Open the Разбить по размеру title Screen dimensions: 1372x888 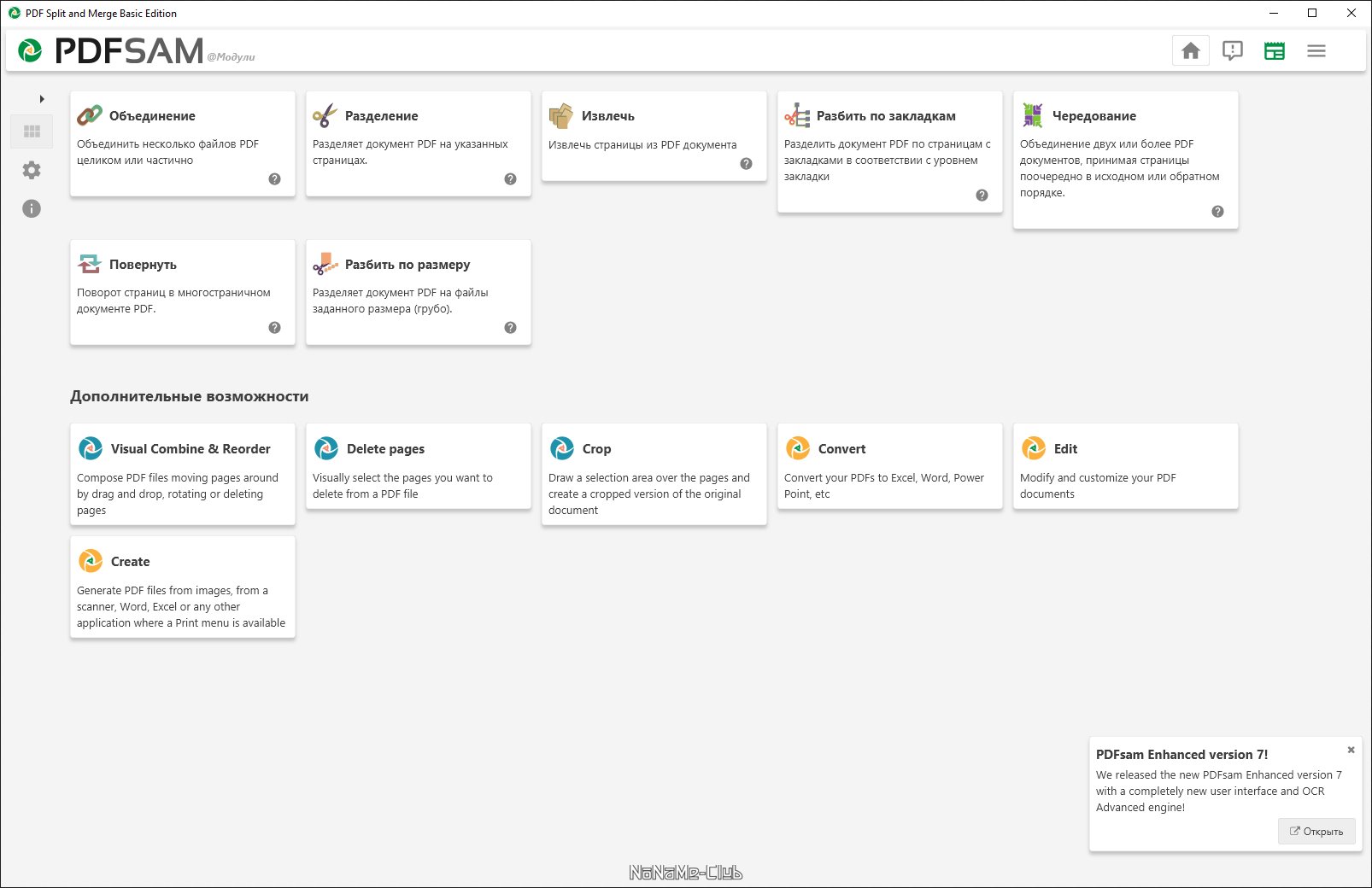click(407, 265)
